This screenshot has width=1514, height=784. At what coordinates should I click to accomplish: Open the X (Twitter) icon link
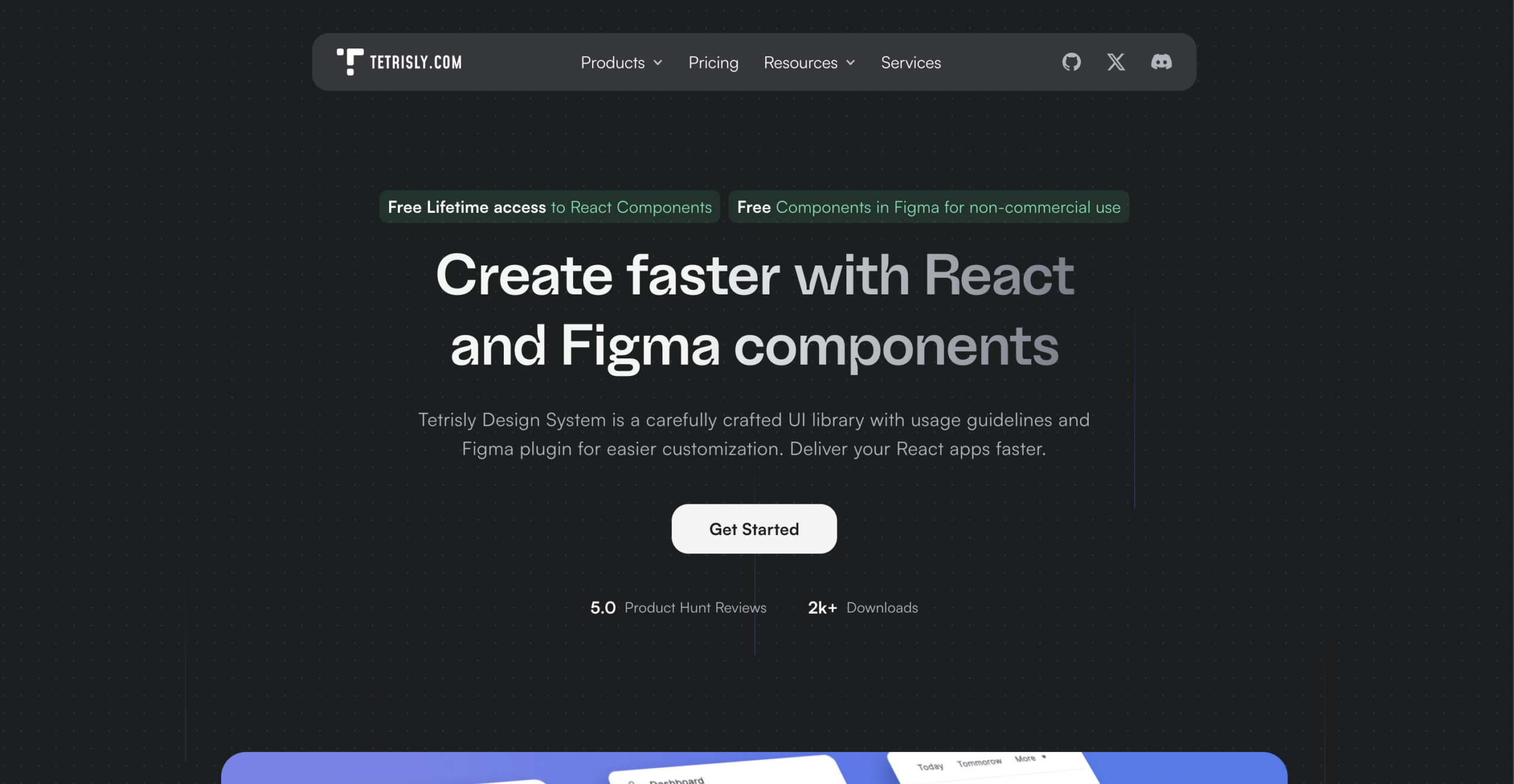pyautogui.click(x=1116, y=62)
